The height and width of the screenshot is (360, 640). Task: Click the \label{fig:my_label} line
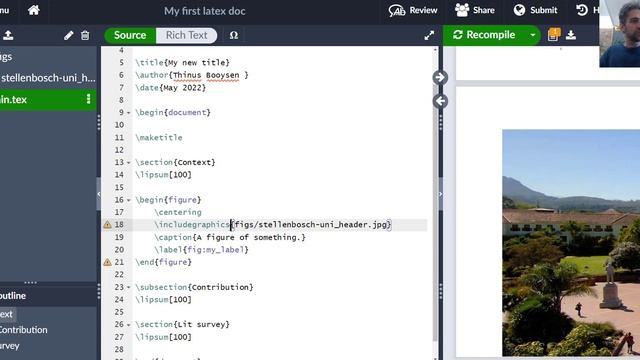(201, 250)
